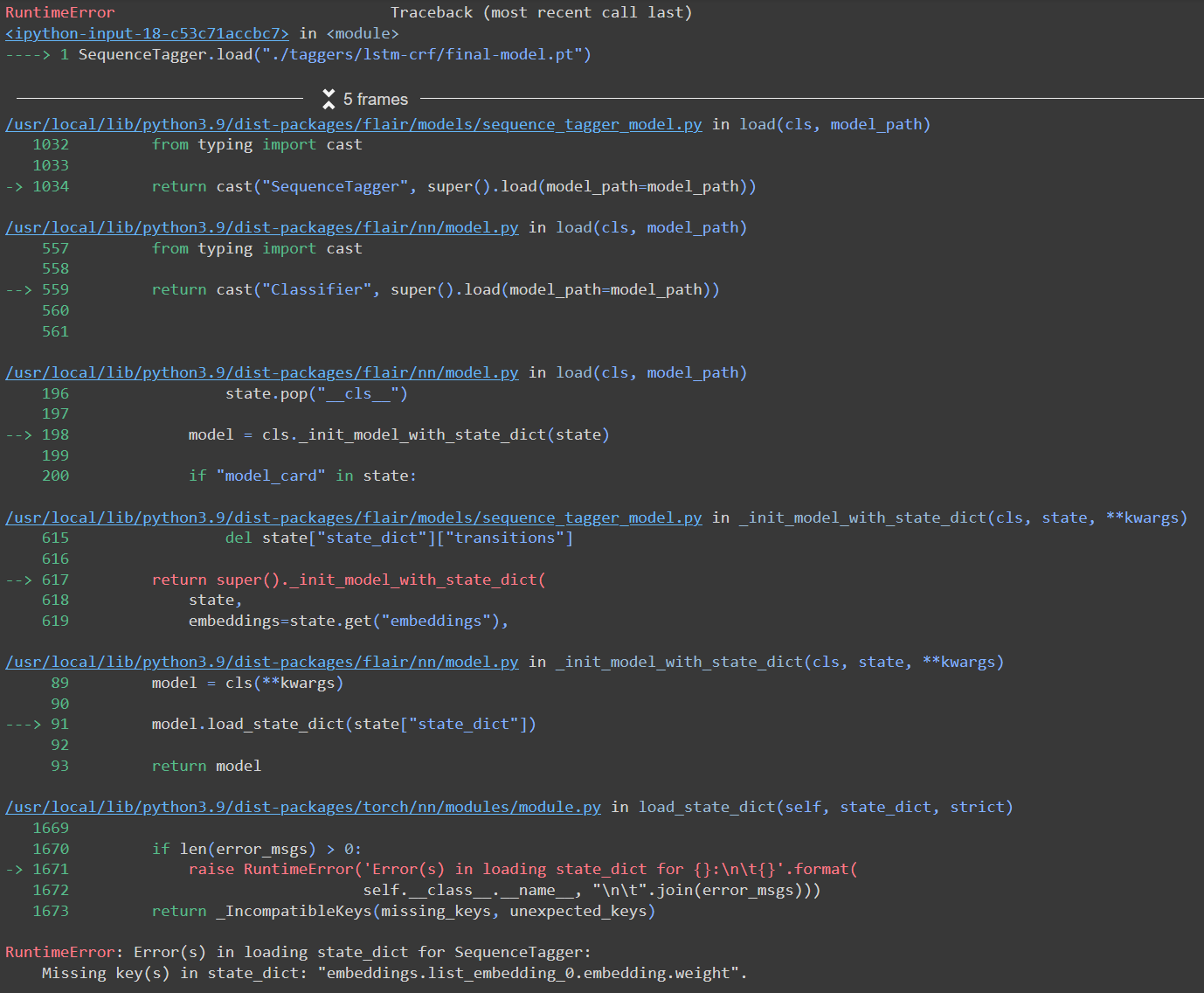1204x993 pixels.
Task: Open sequence_tagger_model.py link in the load frame
Action: point(353,124)
